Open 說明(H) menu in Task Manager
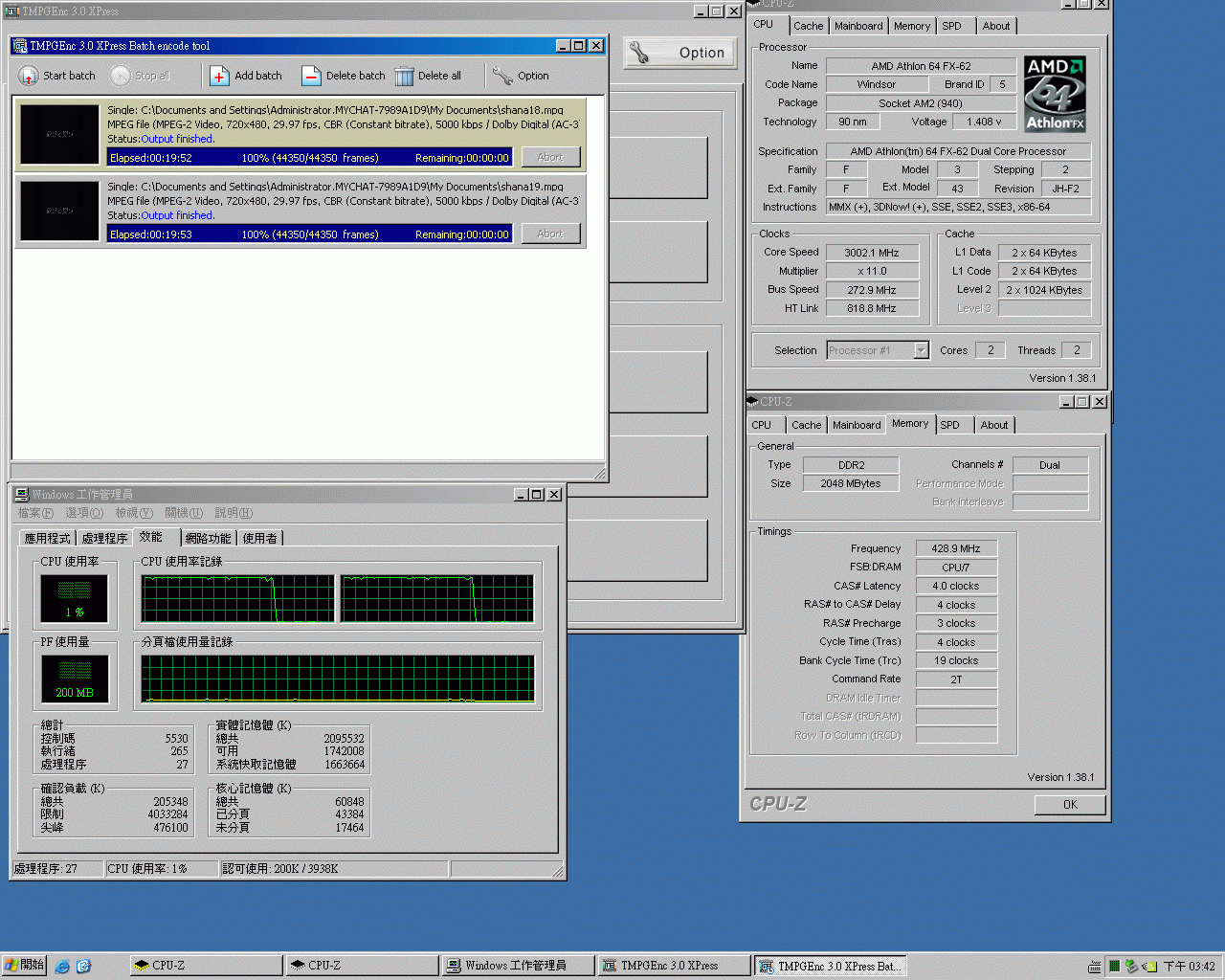The width and height of the screenshot is (1225, 980). [x=234, y=513]
